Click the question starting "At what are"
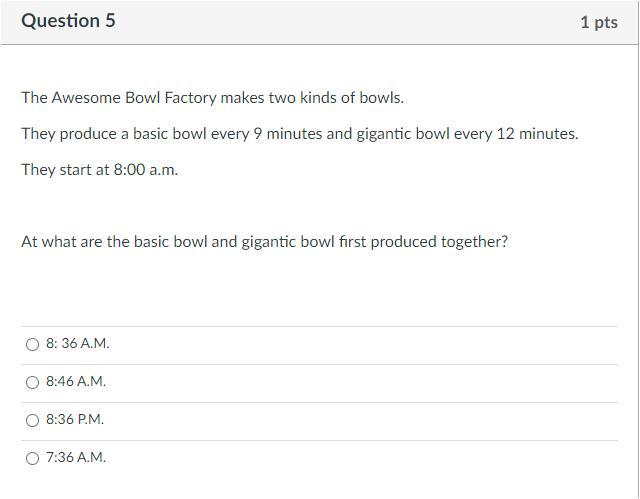Image resolution: width=640 pixels, height=499 pixels. [264, 242]
